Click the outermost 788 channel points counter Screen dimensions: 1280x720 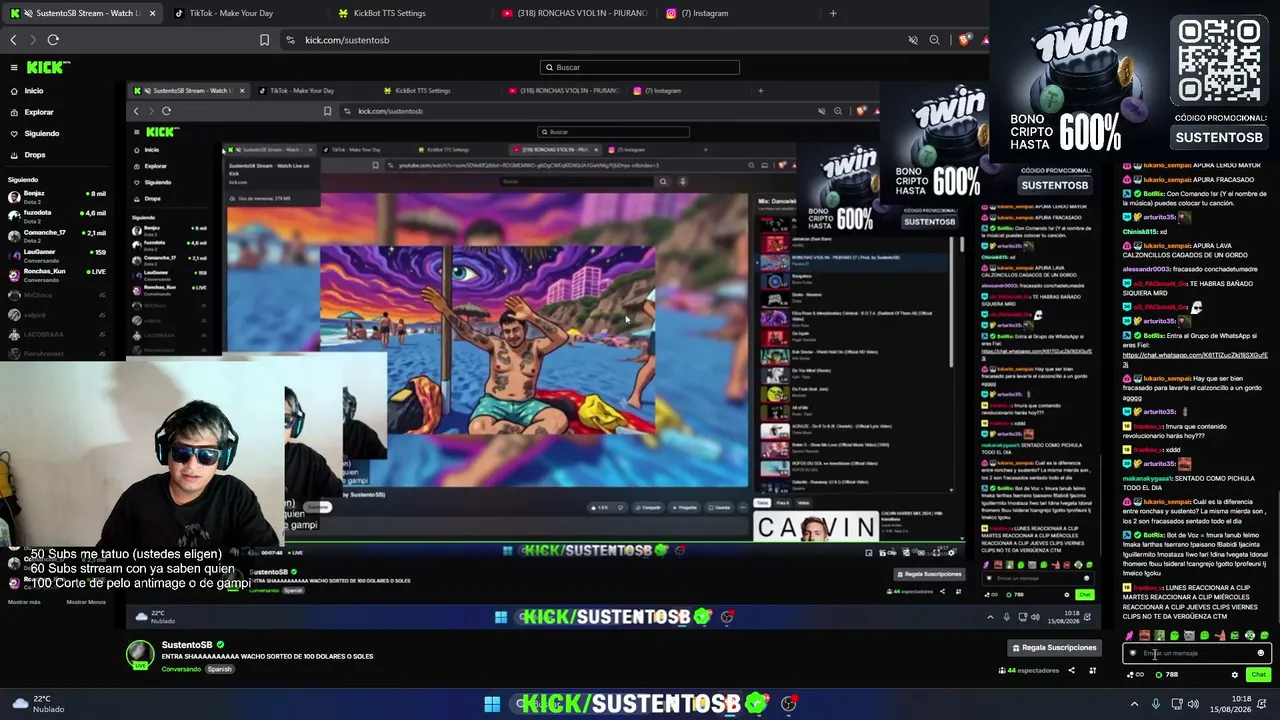[1166, 675]
